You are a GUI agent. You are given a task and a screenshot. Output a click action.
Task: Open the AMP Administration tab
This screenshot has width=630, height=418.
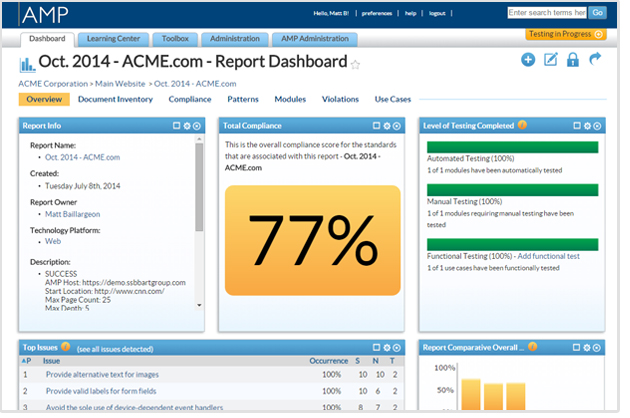coord(315,39)
